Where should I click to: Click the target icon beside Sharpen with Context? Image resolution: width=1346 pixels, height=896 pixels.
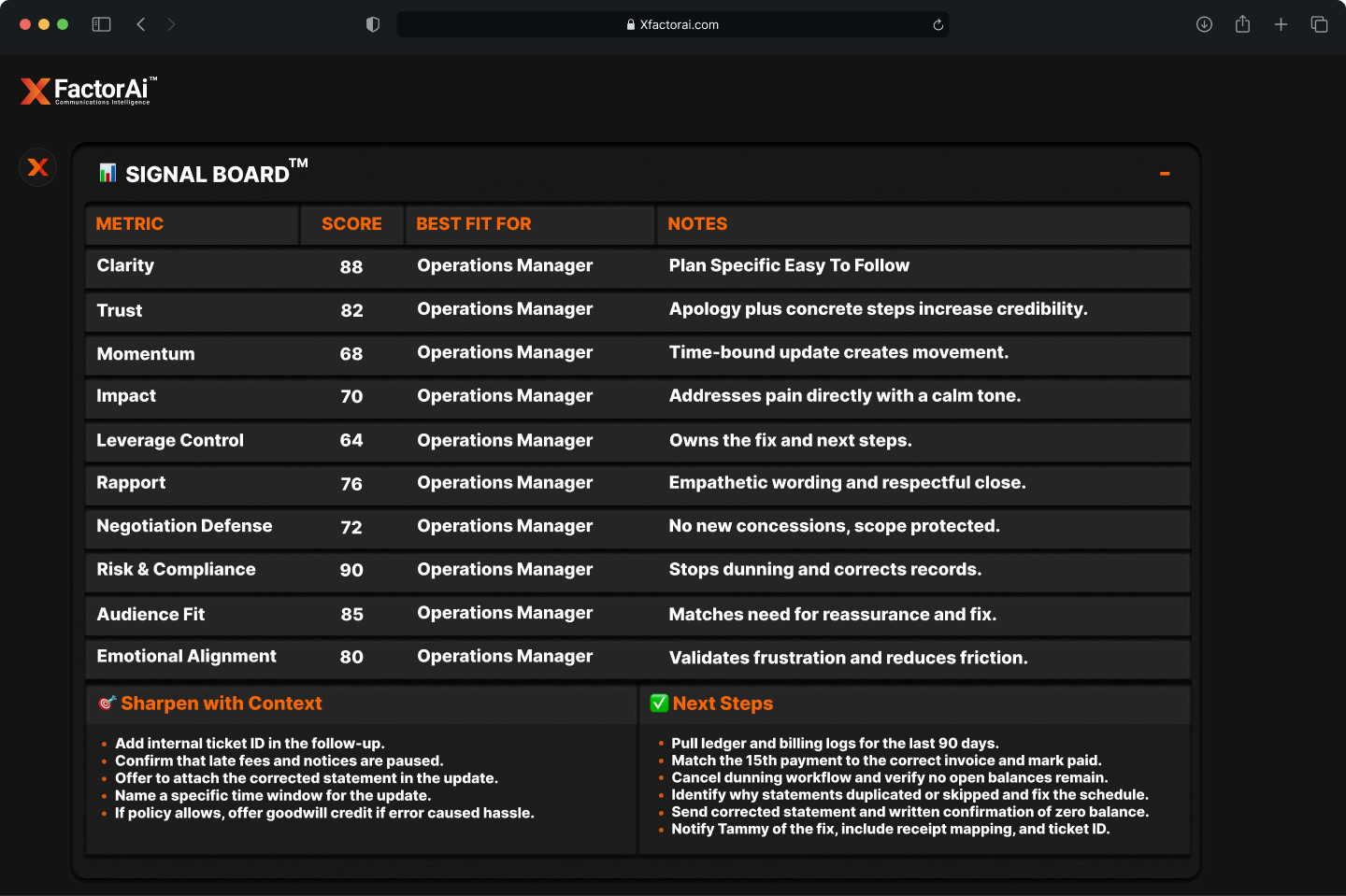coord(107,703)
